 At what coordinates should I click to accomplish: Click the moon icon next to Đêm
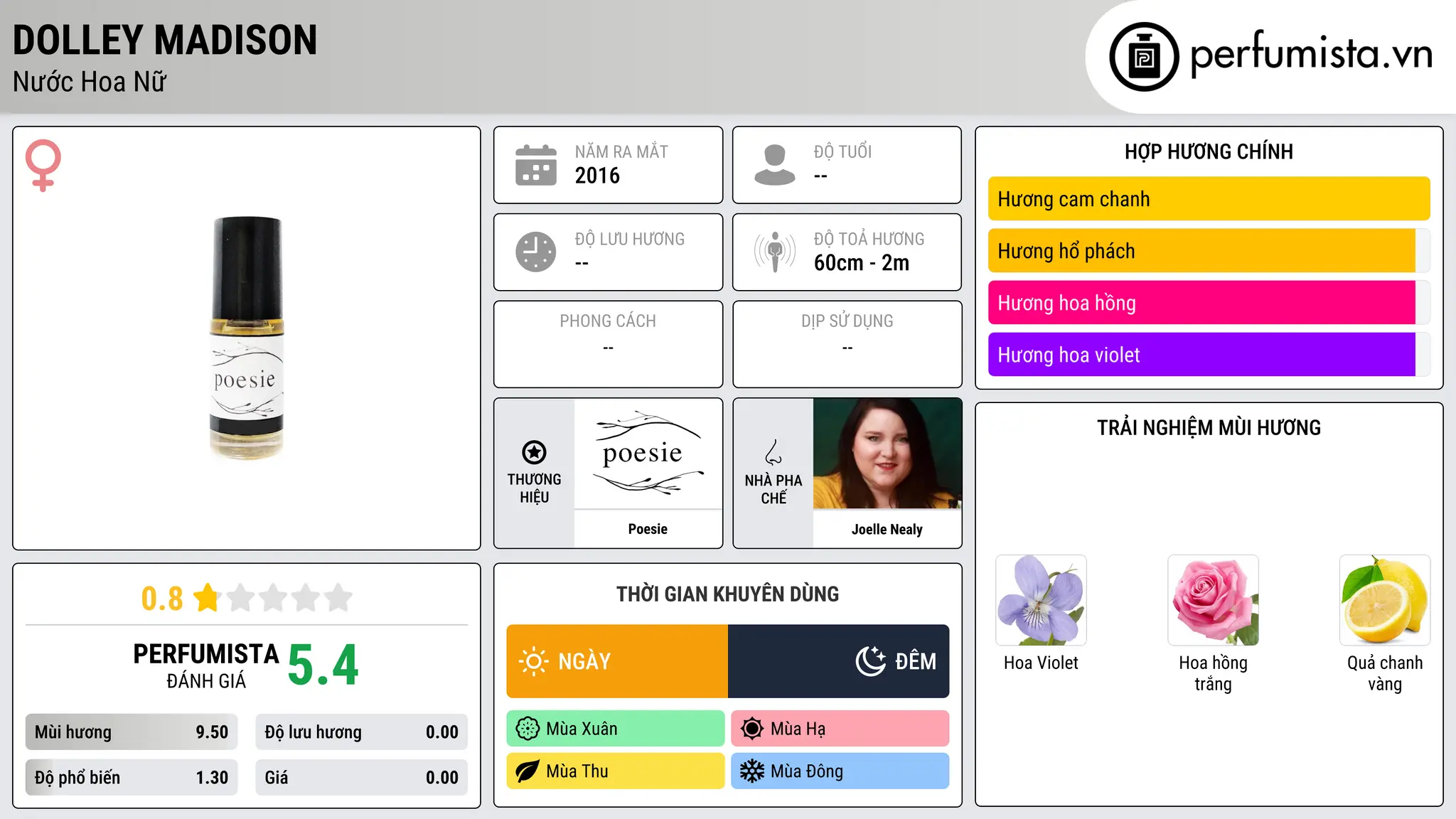pyautogui.click(x=870, y=661)
